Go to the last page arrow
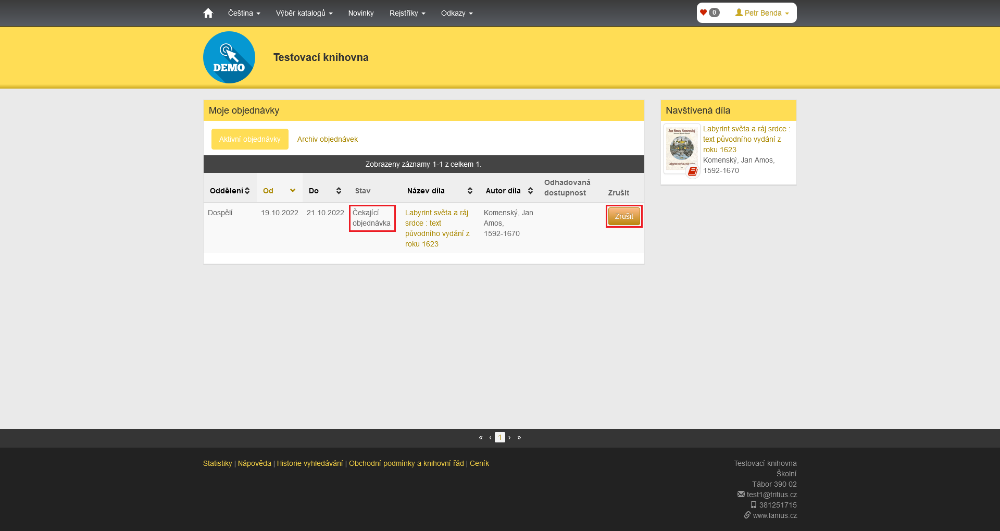Screen dimensions: 1000x531 [x=519, y=437]
